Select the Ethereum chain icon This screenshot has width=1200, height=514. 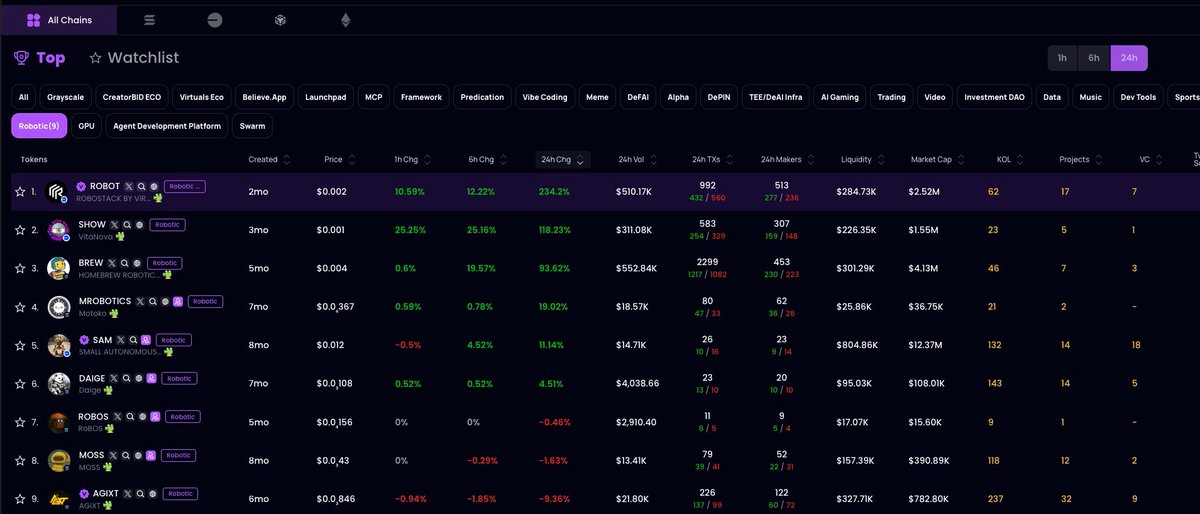click(346, 20)
